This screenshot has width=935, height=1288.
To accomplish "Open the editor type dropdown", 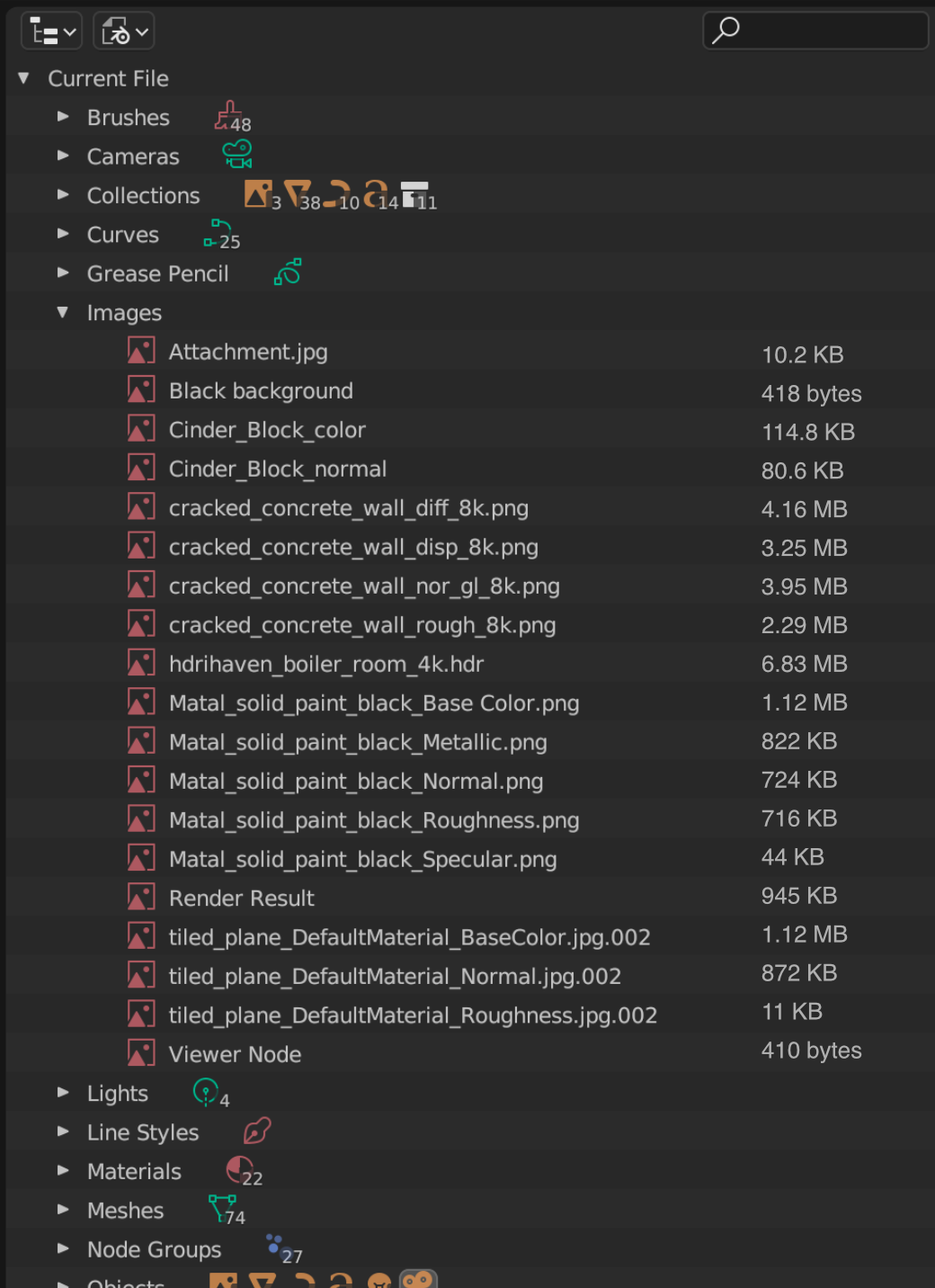I will (x=51, y=31).
